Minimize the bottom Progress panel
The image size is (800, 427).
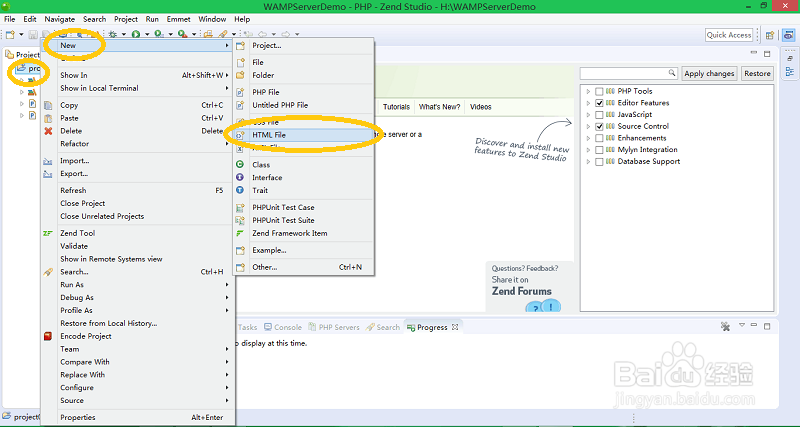click(755, 325)
